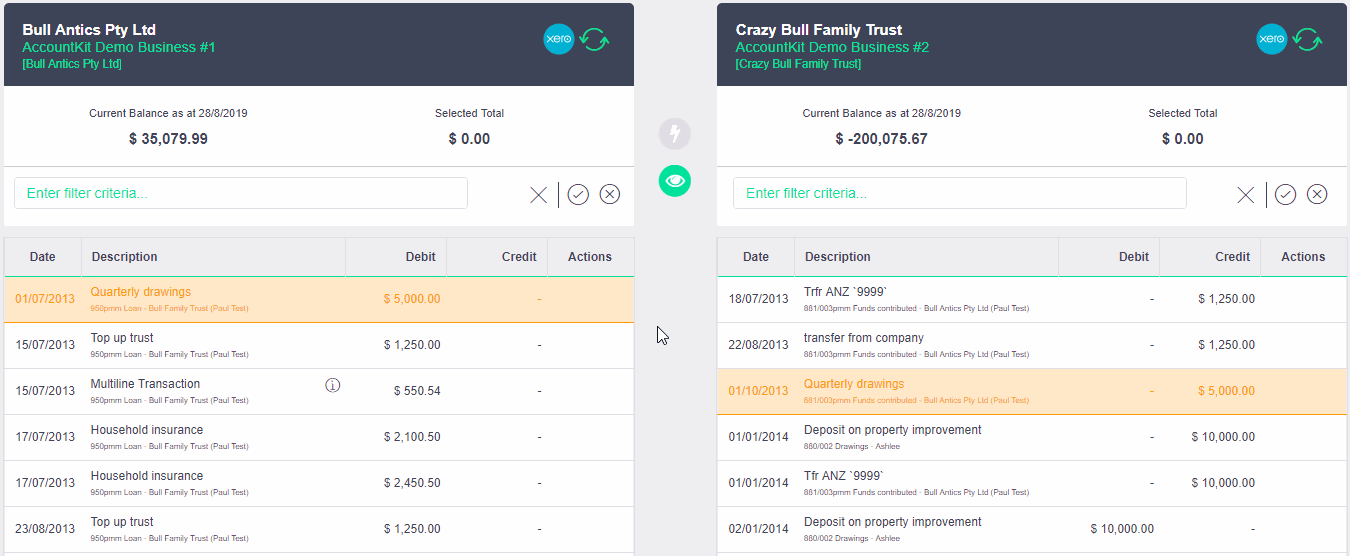
Task: Click the circled checkmark select-all icon in the left panel
Action: pos(578,195)
